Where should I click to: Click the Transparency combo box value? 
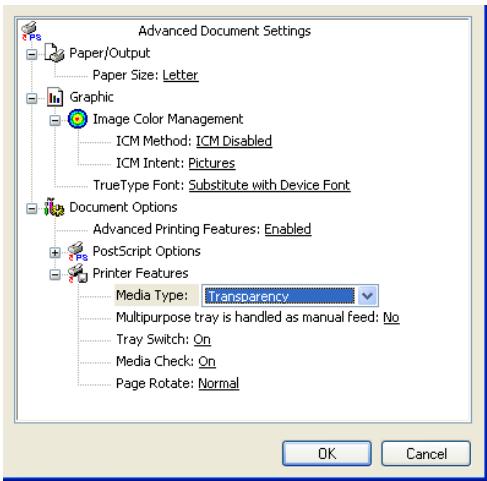(x=280, y=296)
